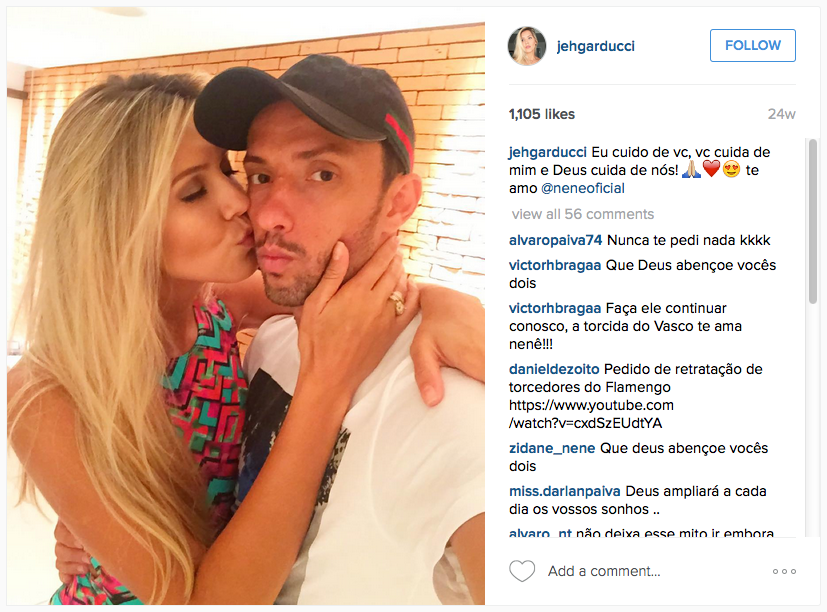Click the @neneoficial mention link

[x=583, y=188]
